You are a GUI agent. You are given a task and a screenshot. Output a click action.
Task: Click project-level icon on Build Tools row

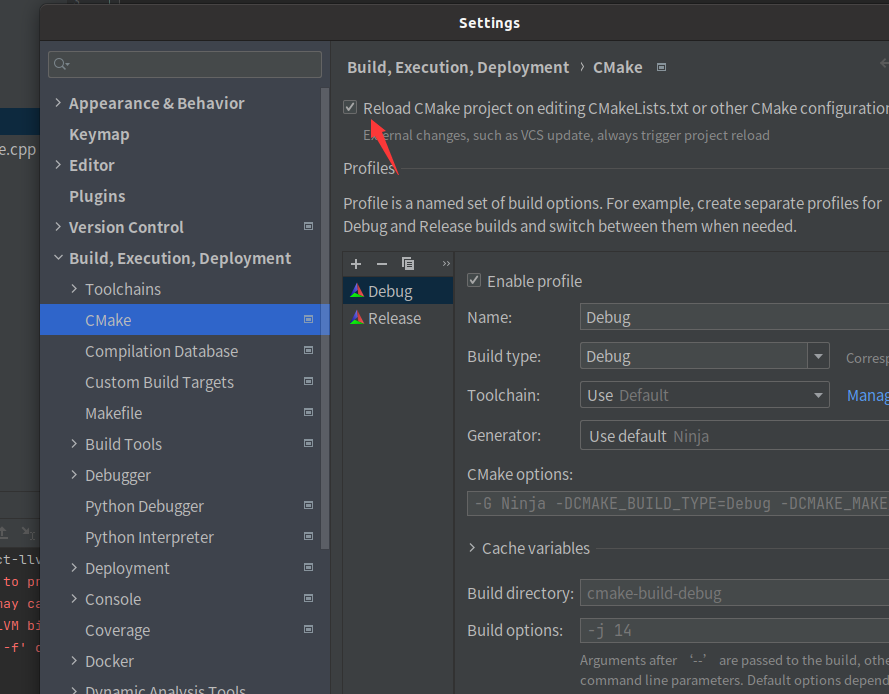coord(308,443)
